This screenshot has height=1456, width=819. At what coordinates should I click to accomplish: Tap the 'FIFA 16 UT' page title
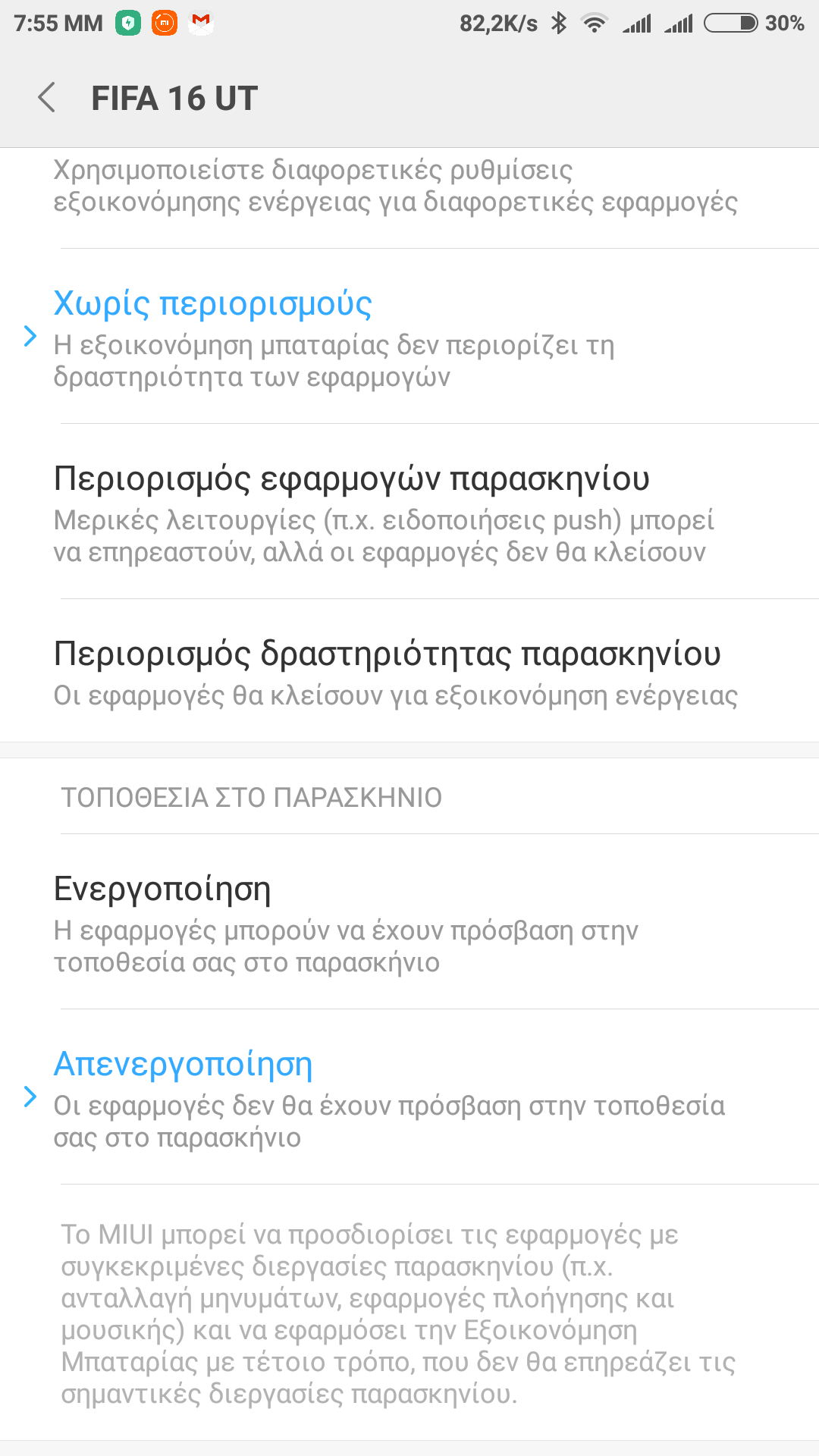click(x=174, y=99)
